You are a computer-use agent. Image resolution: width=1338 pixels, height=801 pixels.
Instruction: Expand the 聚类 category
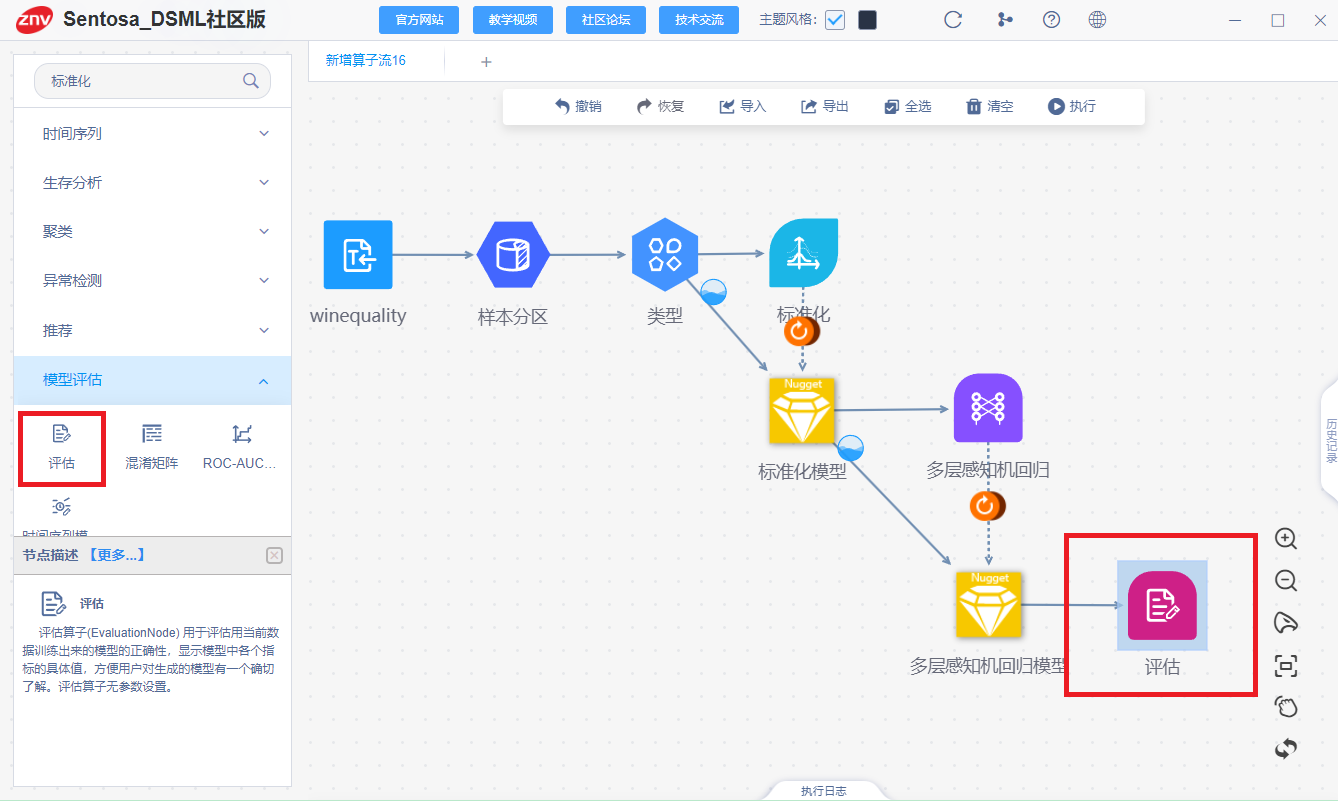152,231
